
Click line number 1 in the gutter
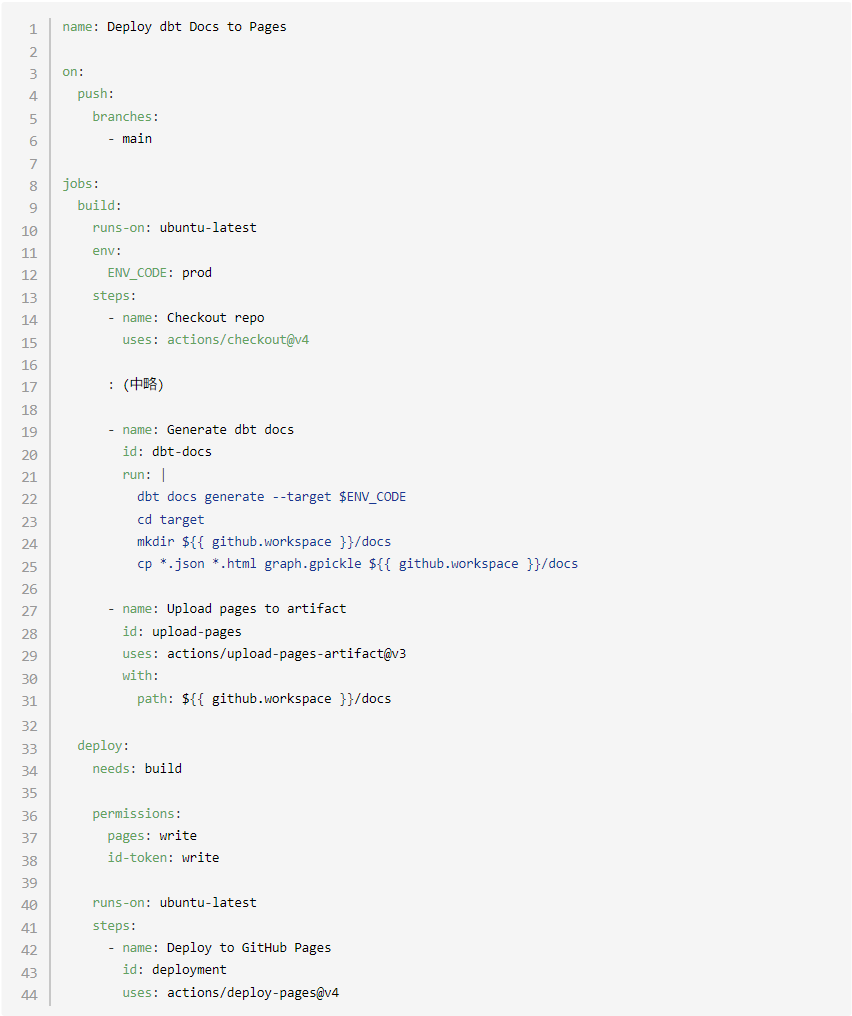click(33, 28)
